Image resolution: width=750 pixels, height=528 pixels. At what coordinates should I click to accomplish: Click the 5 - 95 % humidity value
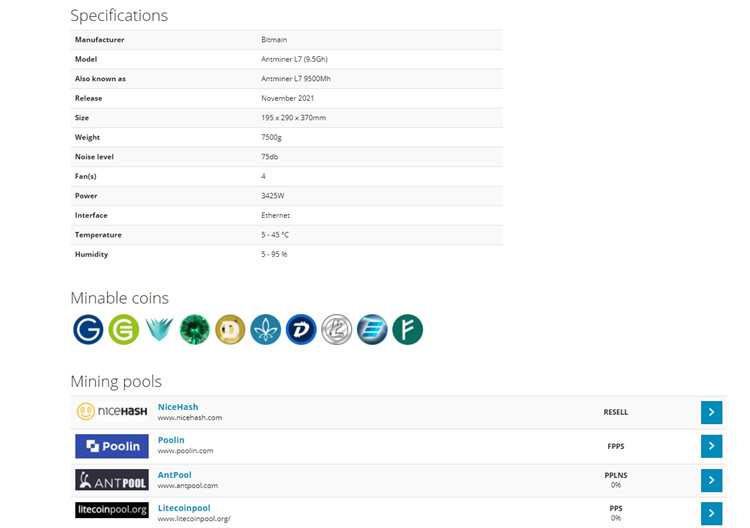[x=274, y=254]
